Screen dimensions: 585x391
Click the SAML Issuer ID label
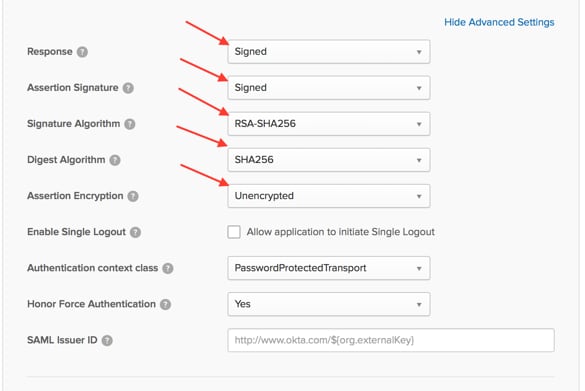tap(62, 340)
